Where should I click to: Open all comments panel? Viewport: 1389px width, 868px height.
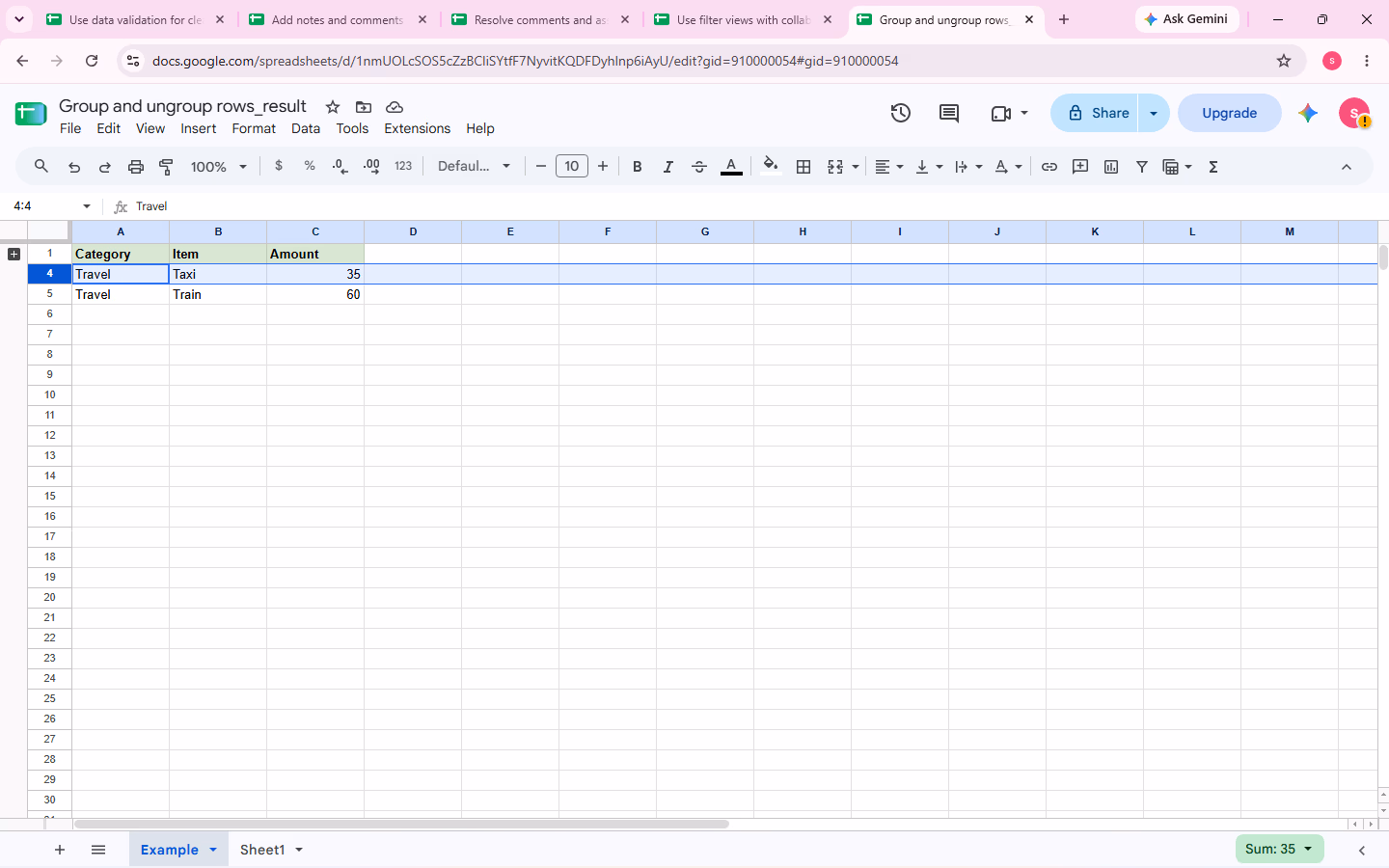pyautogui.click(x=949, y=113)
